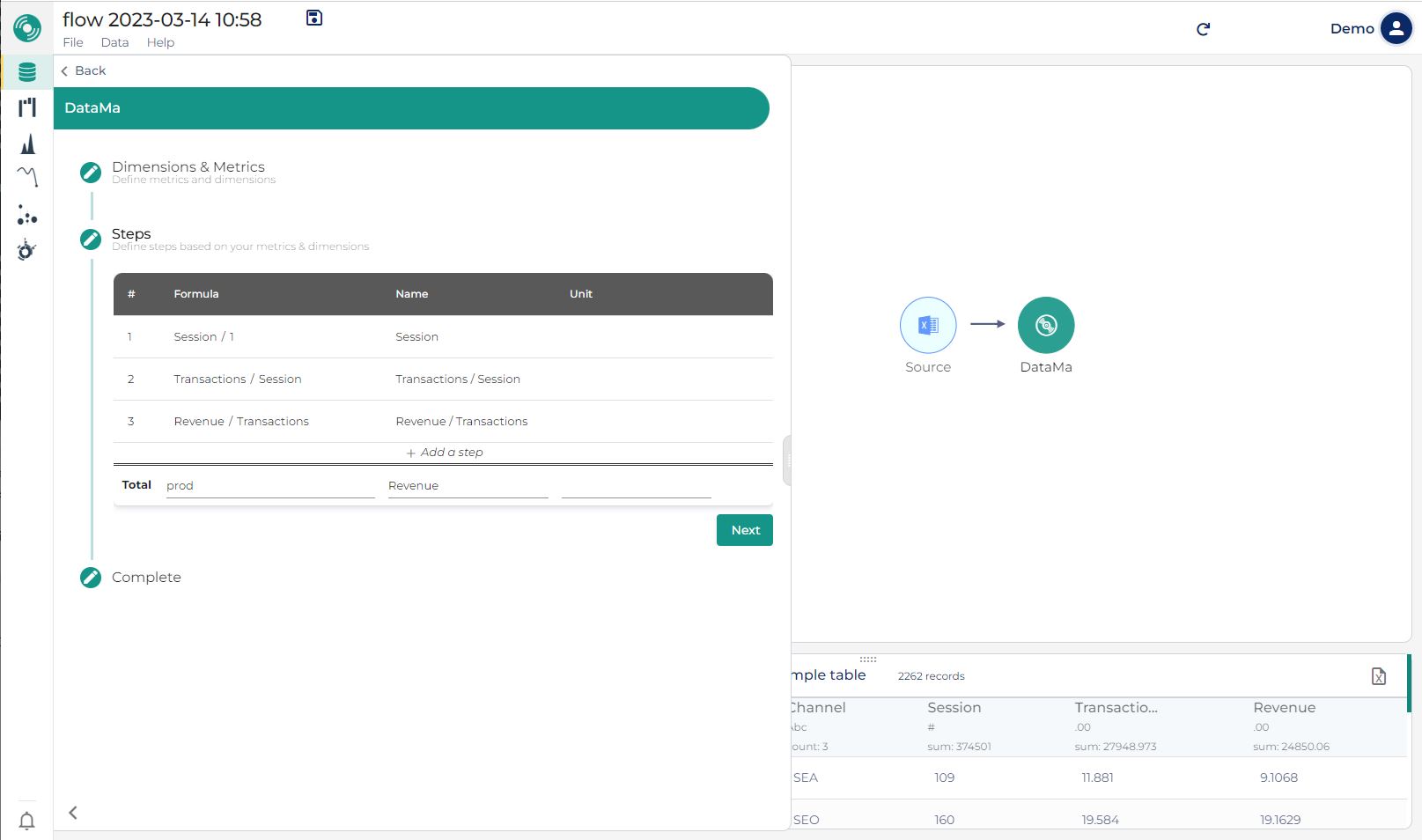Viewport: 1422px width, 840px height.
Task: Click Add a step
Action: pyautogui.click(x=445, y=453)
